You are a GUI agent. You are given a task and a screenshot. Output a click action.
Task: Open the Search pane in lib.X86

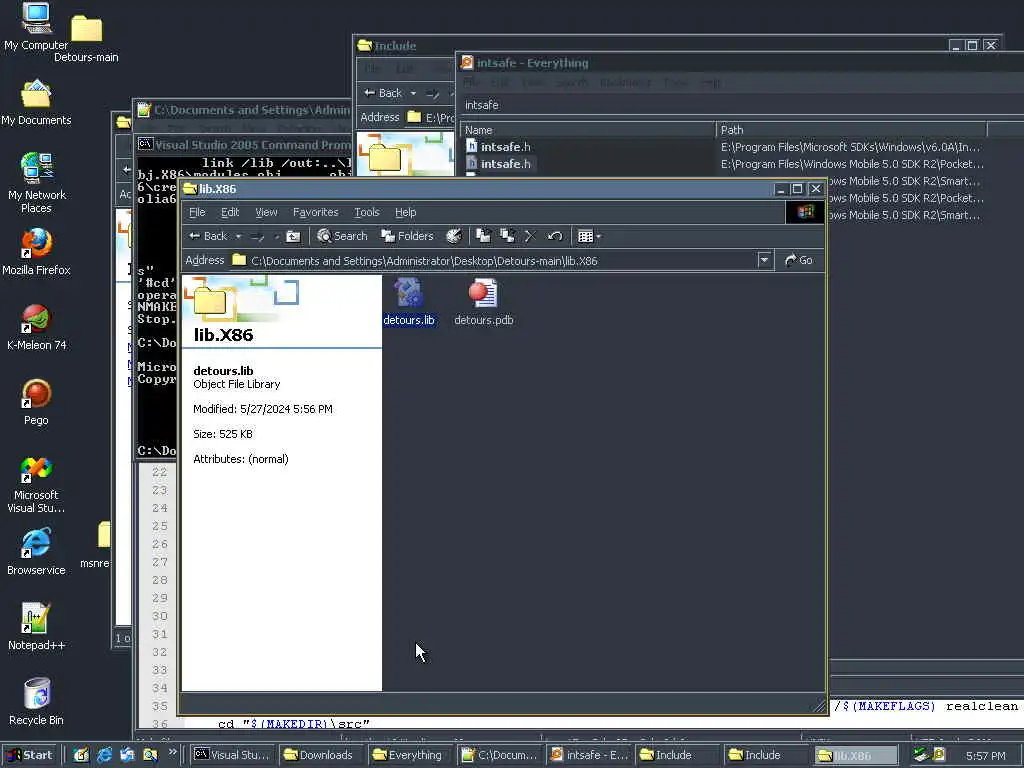[x=342, y=236]
